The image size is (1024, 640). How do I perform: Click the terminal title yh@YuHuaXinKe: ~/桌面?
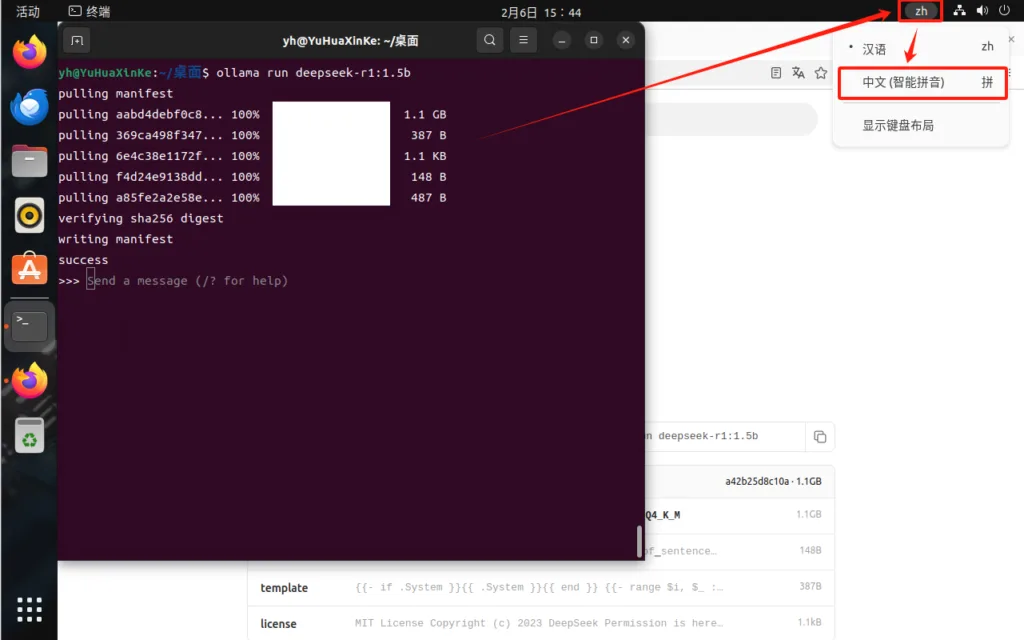[x=350, y=40]
